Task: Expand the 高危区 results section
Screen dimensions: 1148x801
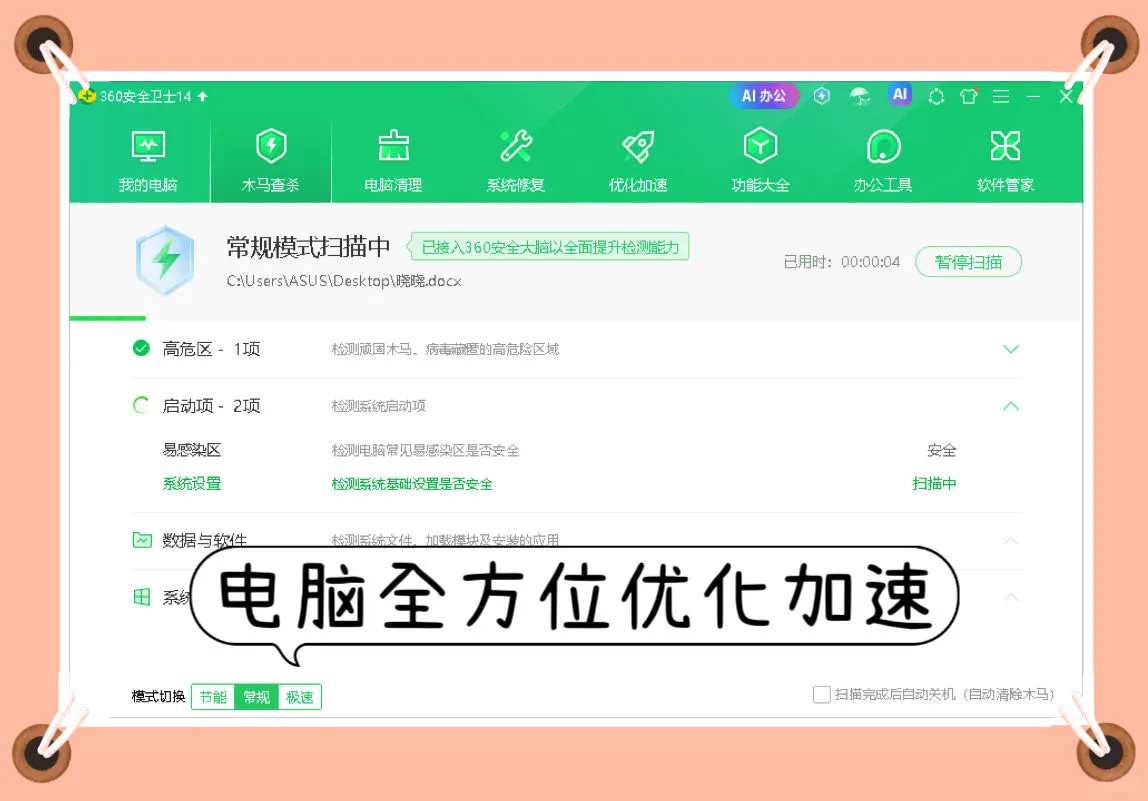Action: (x=1010, y=349)
